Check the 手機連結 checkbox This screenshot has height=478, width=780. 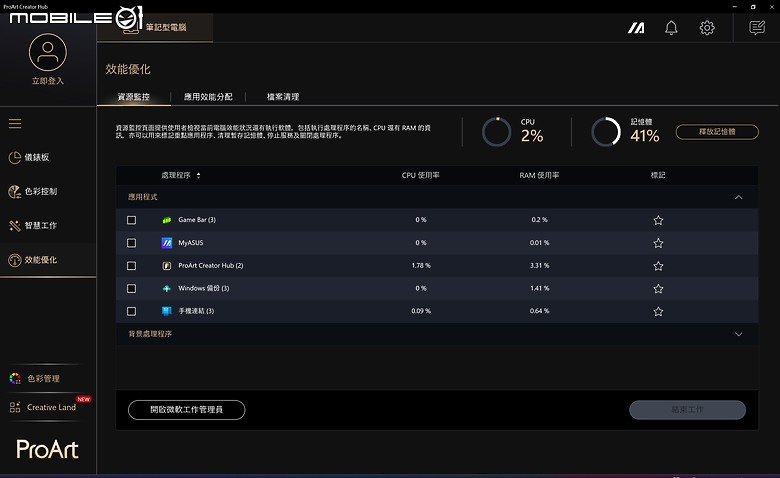(131, 311)
